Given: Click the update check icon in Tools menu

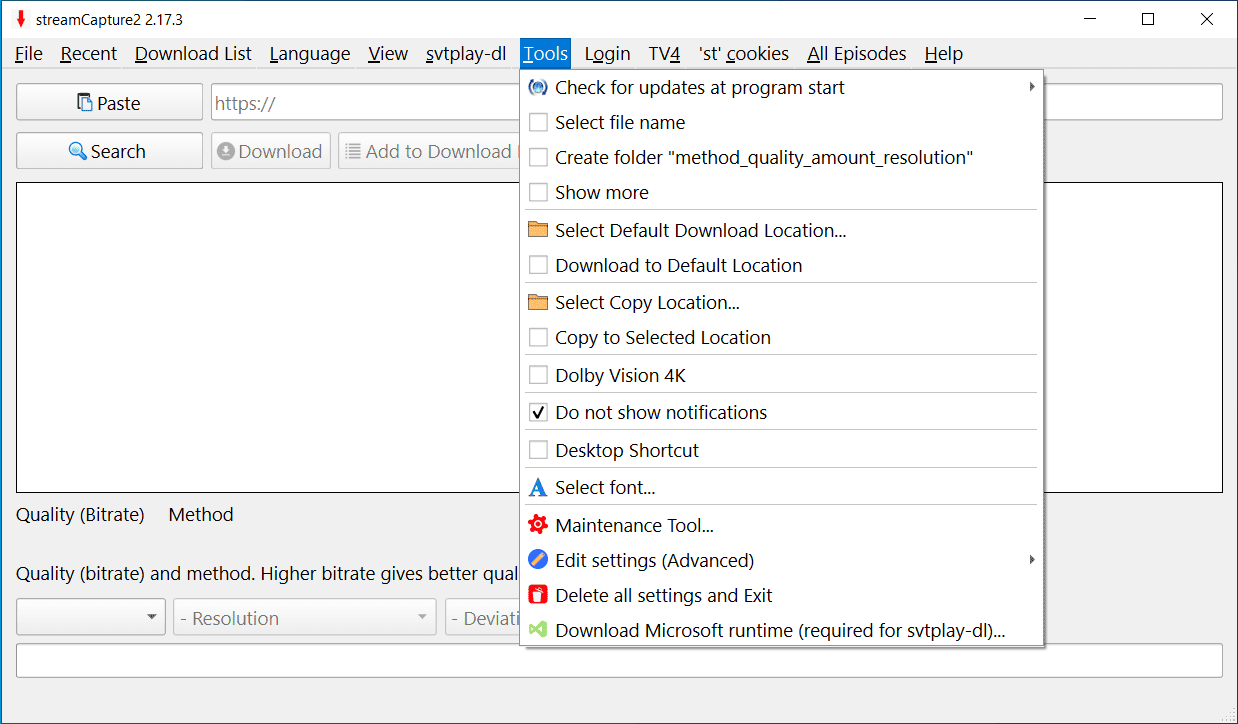Looking at the screenshot, I should pos(538,88).
